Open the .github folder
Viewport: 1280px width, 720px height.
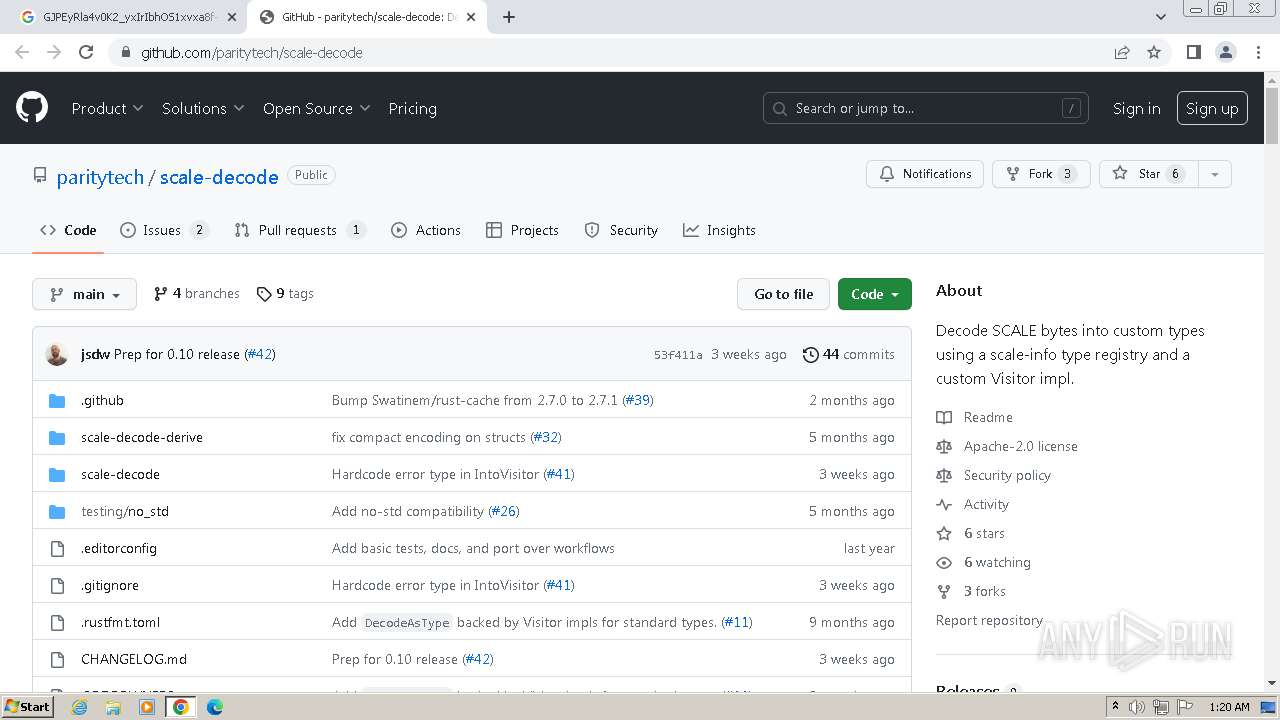pyautogui.click(x=102, y=400)
